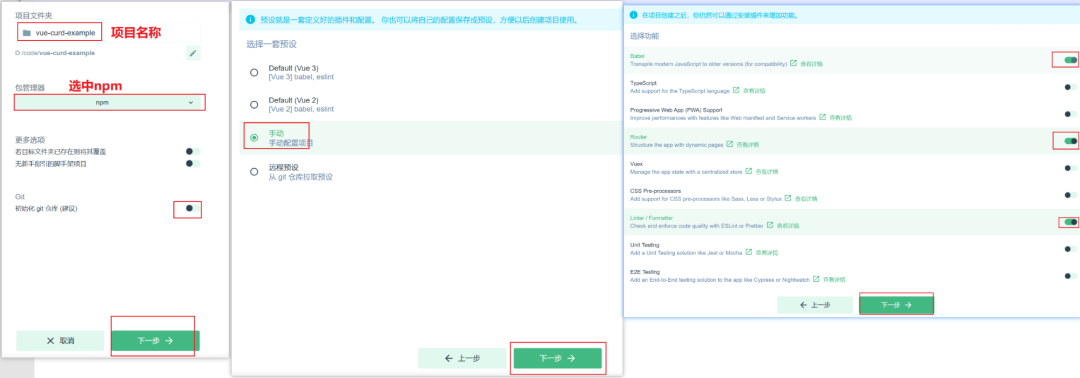Open 查看详情 link for TypeScript

pyautogui.click(x=754, y=90)
